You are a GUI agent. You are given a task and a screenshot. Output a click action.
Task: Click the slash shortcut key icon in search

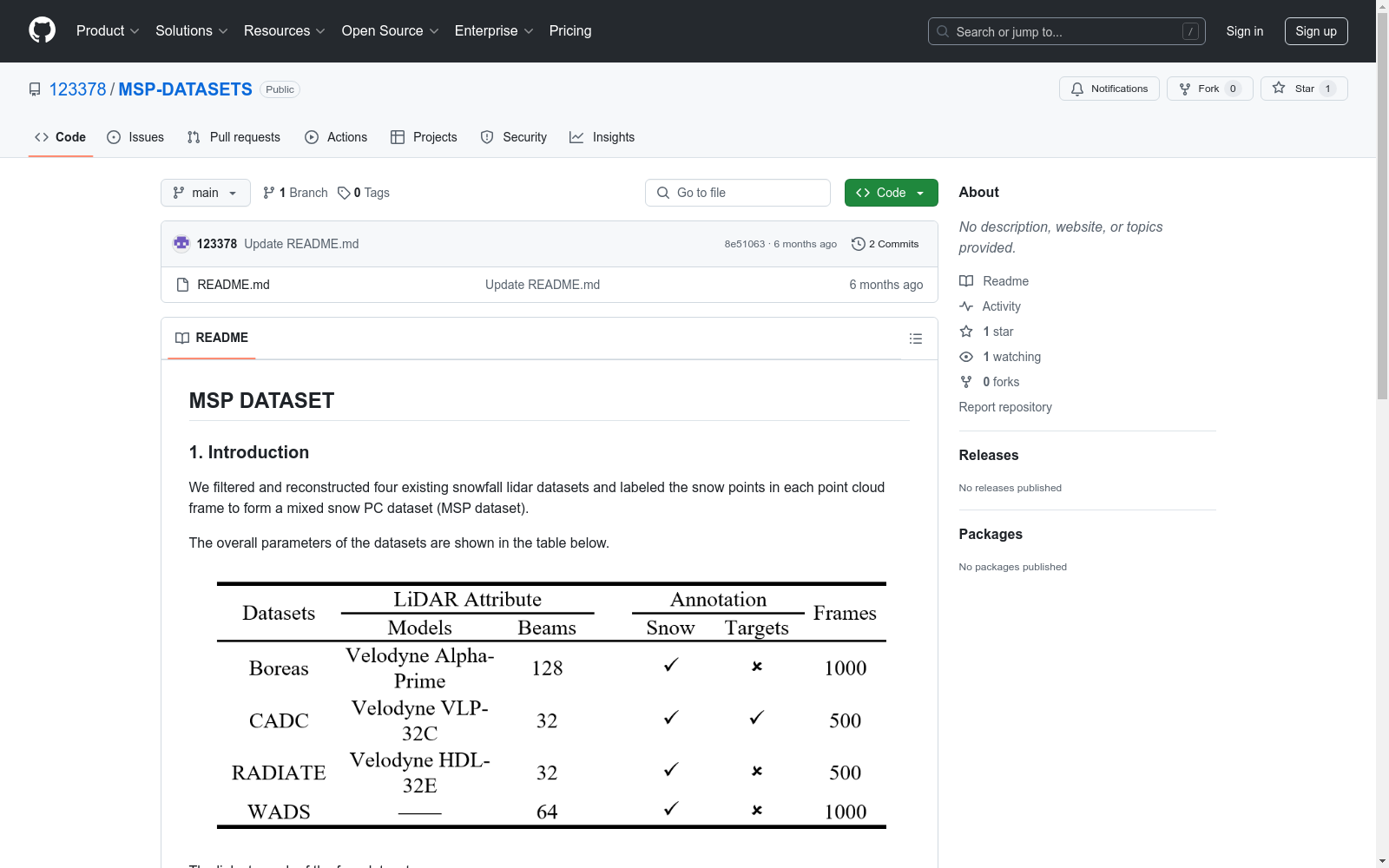coord(1190,31)
